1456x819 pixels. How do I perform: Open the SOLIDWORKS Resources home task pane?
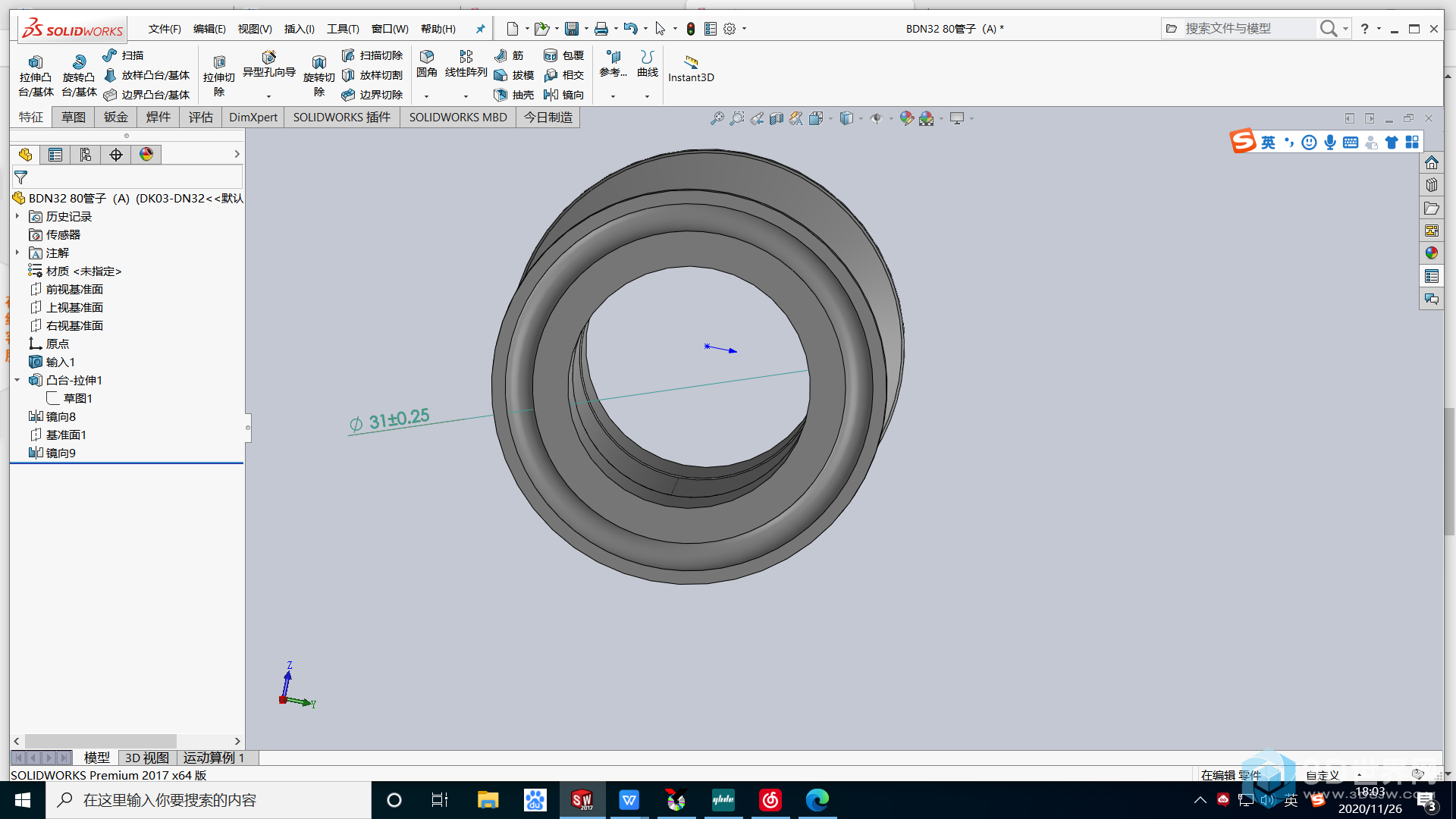coord(1431,162)
